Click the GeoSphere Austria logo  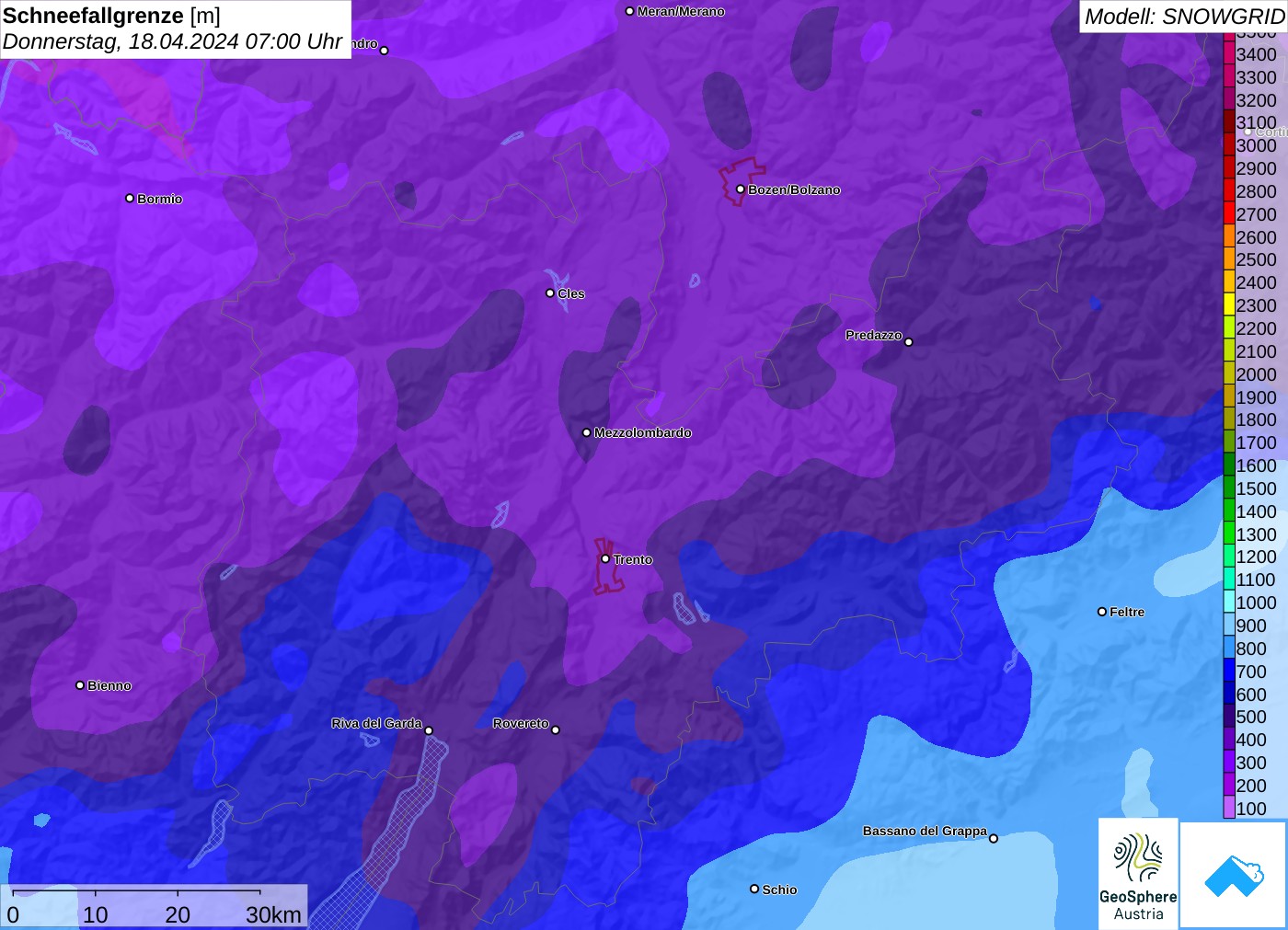(1138, 873)
